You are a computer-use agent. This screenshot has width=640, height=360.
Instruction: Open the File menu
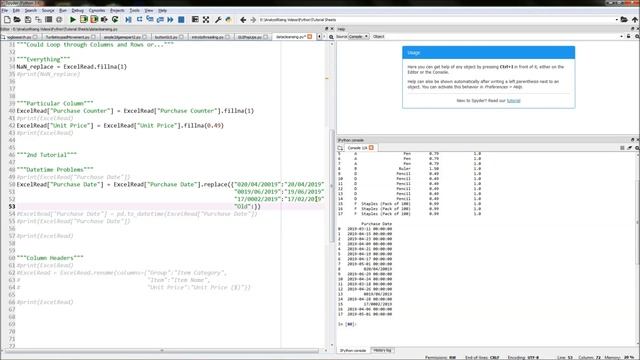pos(5,10)
